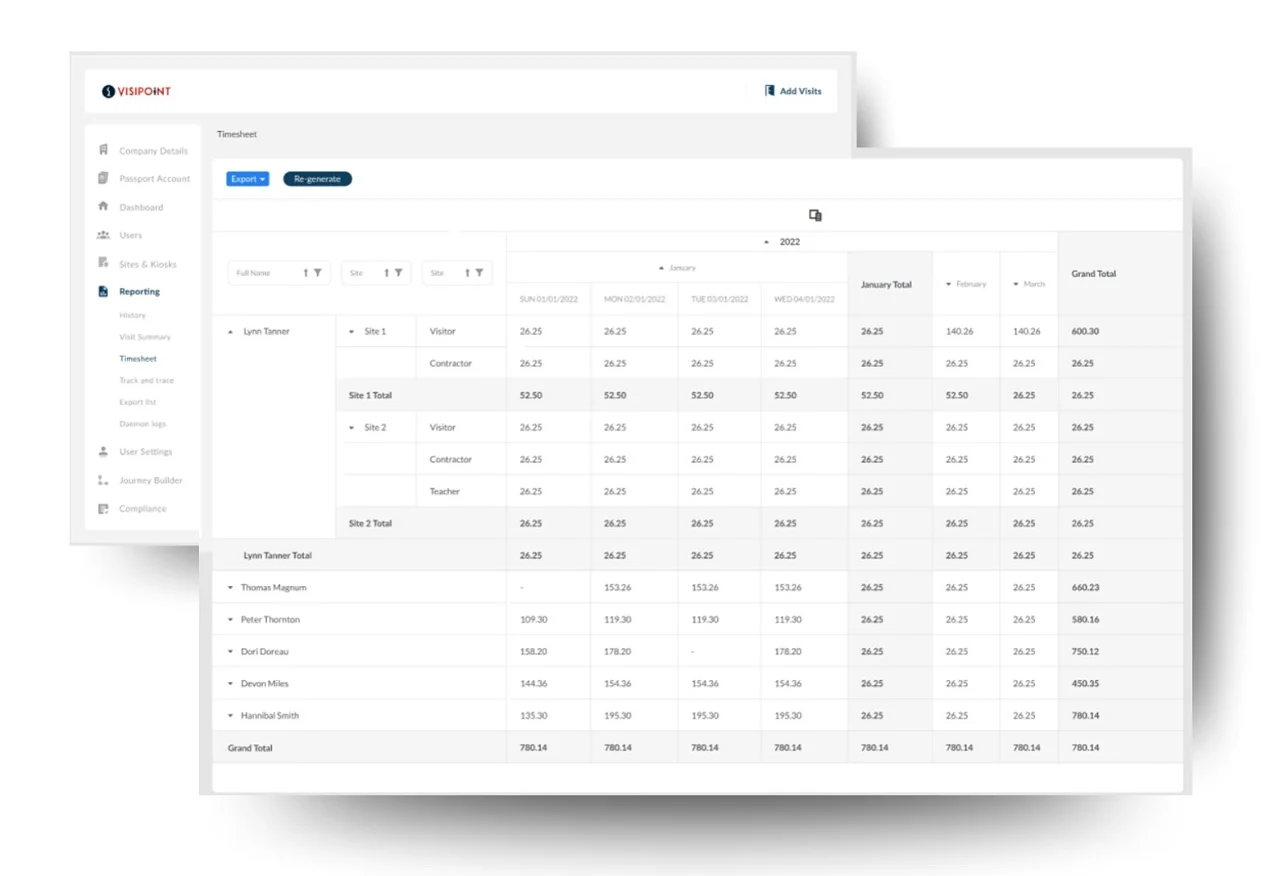This screenshot has width=1280, height=876.
Task: Expand the Thomas Magnum row
Action: pyautogui.click(x=230, y=587)
